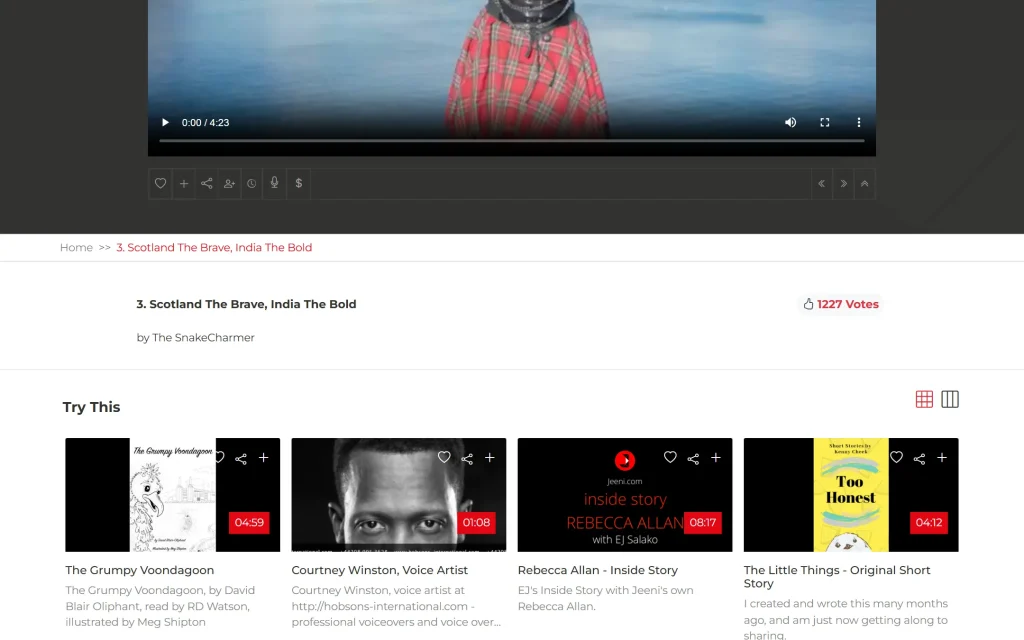Go to previous video with double-left chevron
Screen dimensions: 1024x640
(x=822, y=184)
